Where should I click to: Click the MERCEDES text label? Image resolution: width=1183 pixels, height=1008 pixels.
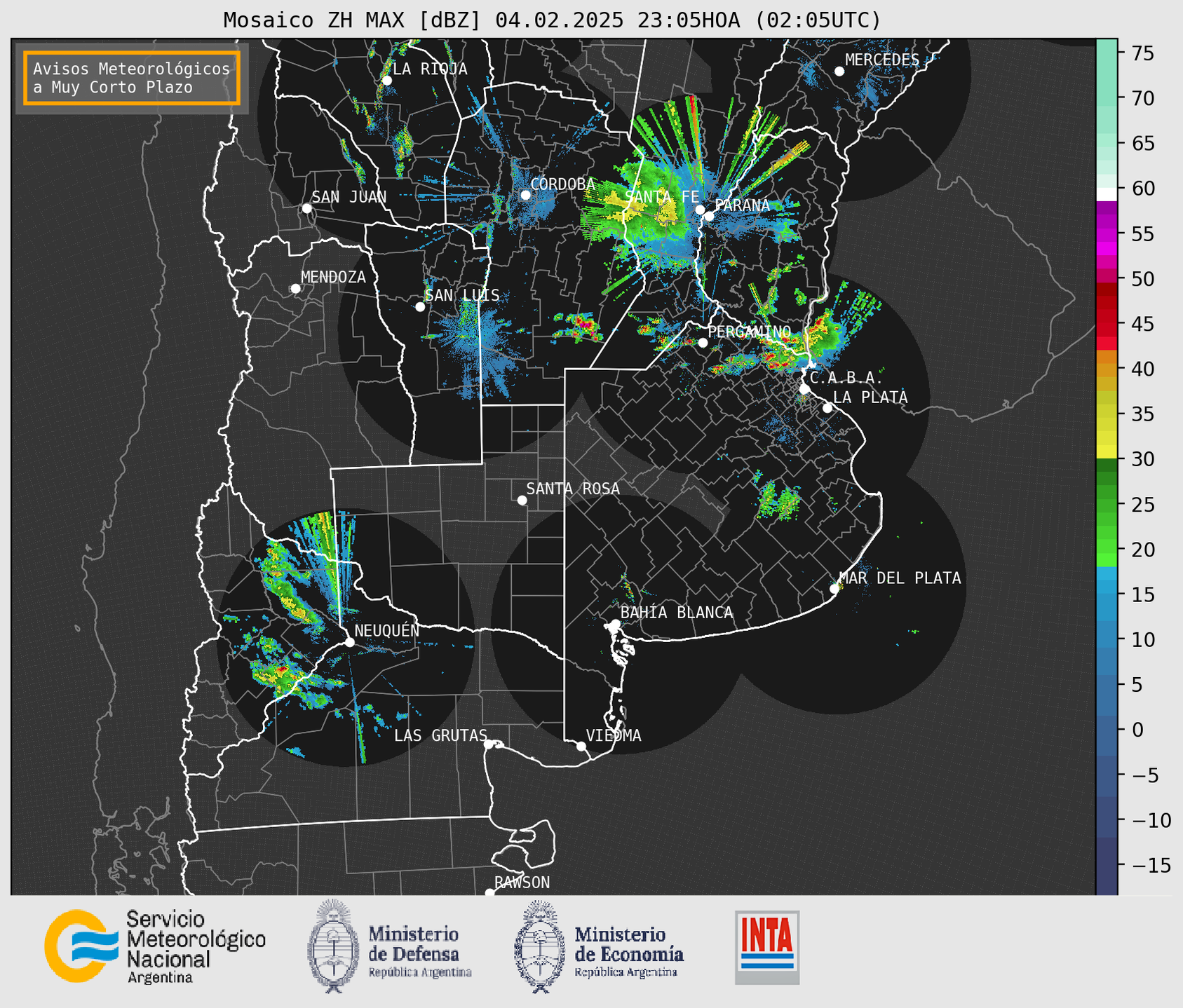click(x=882, y=60)
